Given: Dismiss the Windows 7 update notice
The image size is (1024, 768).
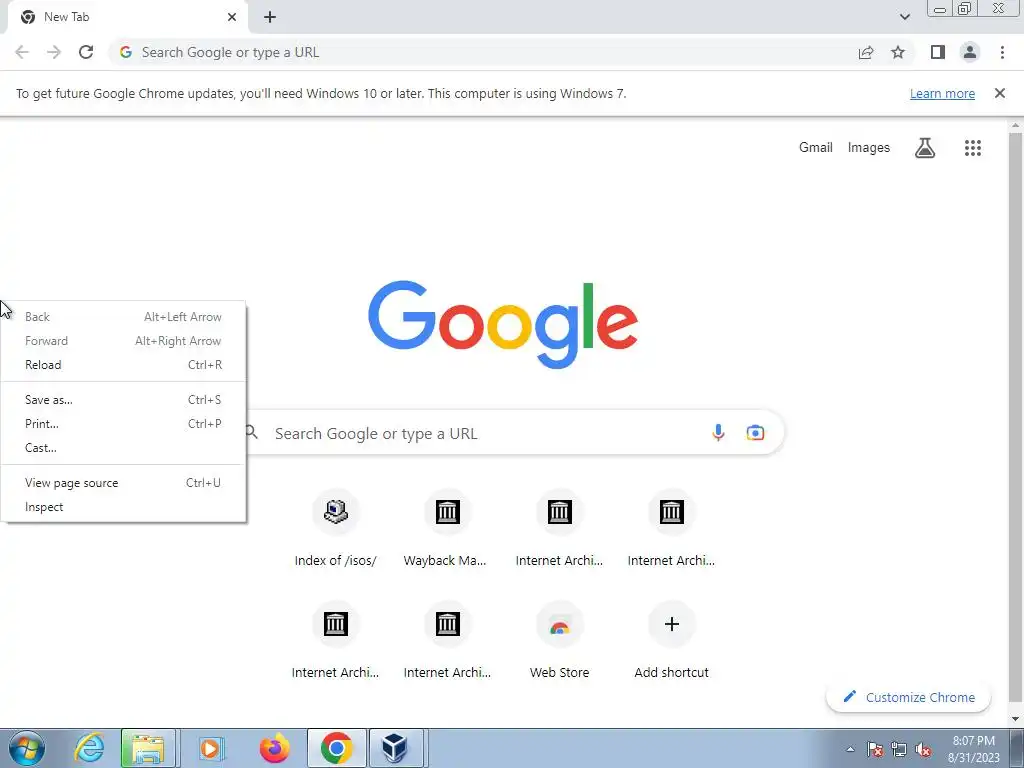Looking at the screenshot, I should [x=999, y=93].
